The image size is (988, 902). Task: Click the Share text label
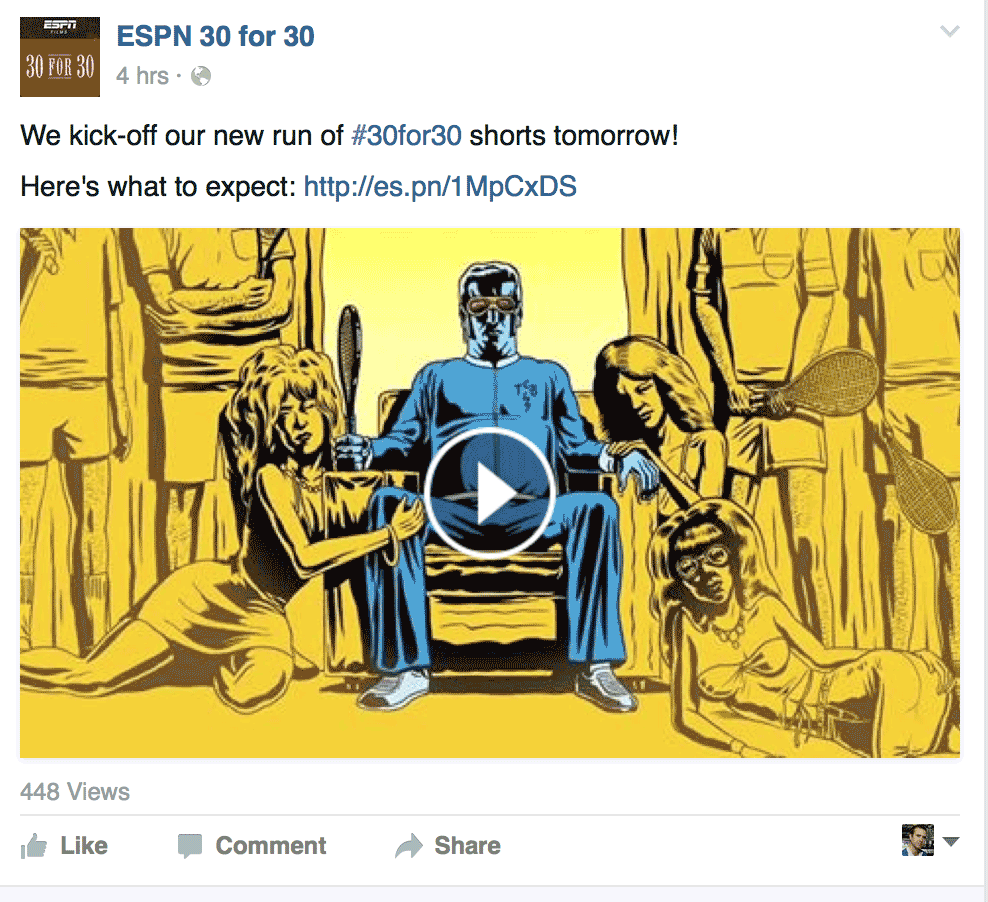click(x=468, y=846)
